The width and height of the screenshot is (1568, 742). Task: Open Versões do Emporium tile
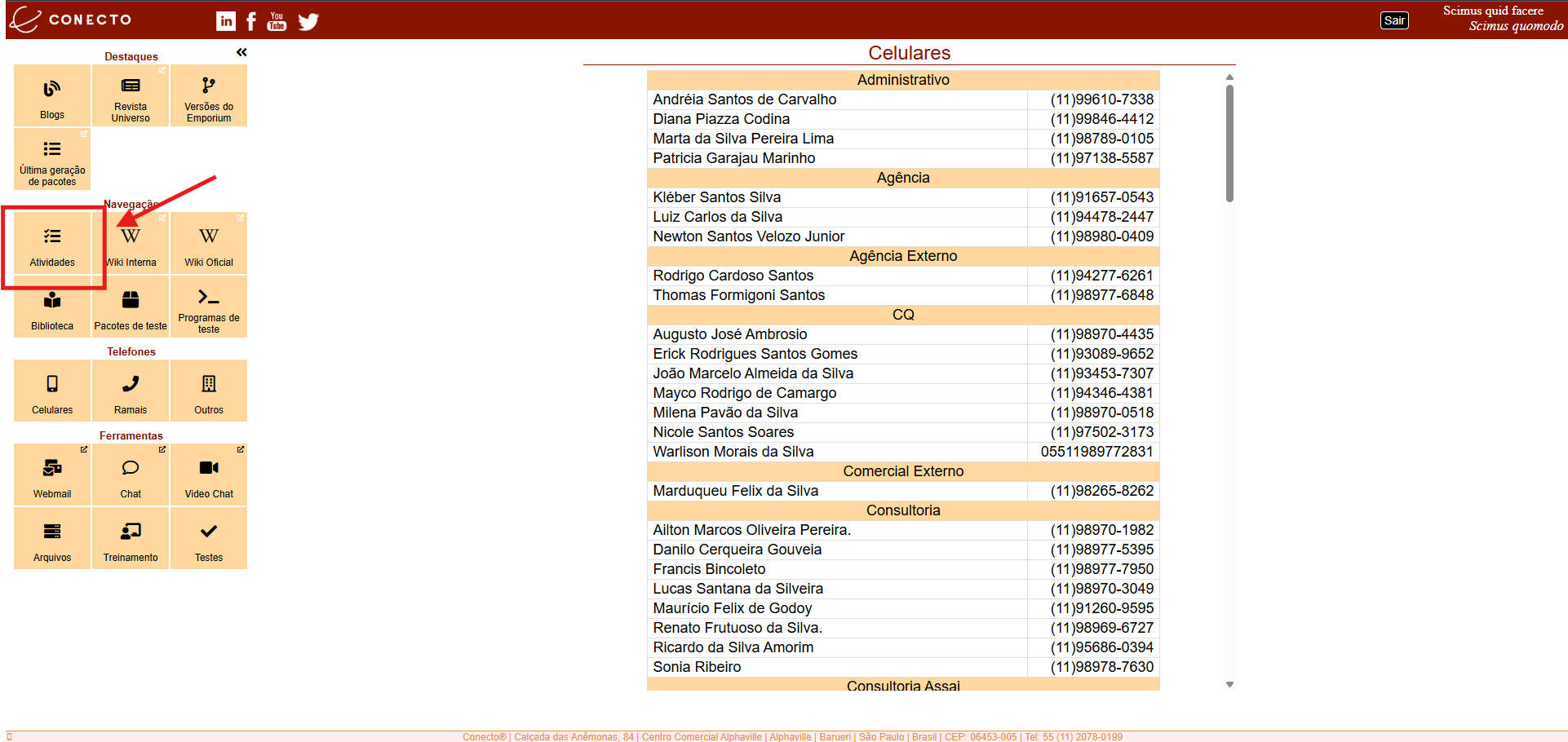click(209, 96)
